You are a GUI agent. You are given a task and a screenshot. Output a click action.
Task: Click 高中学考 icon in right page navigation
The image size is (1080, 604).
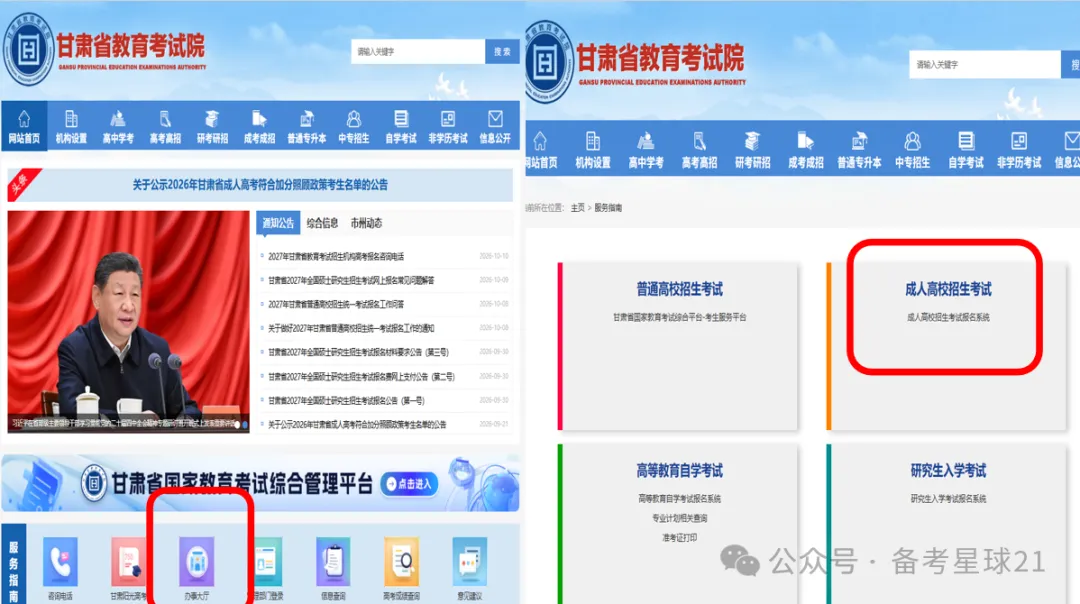(x=645, y=141)
